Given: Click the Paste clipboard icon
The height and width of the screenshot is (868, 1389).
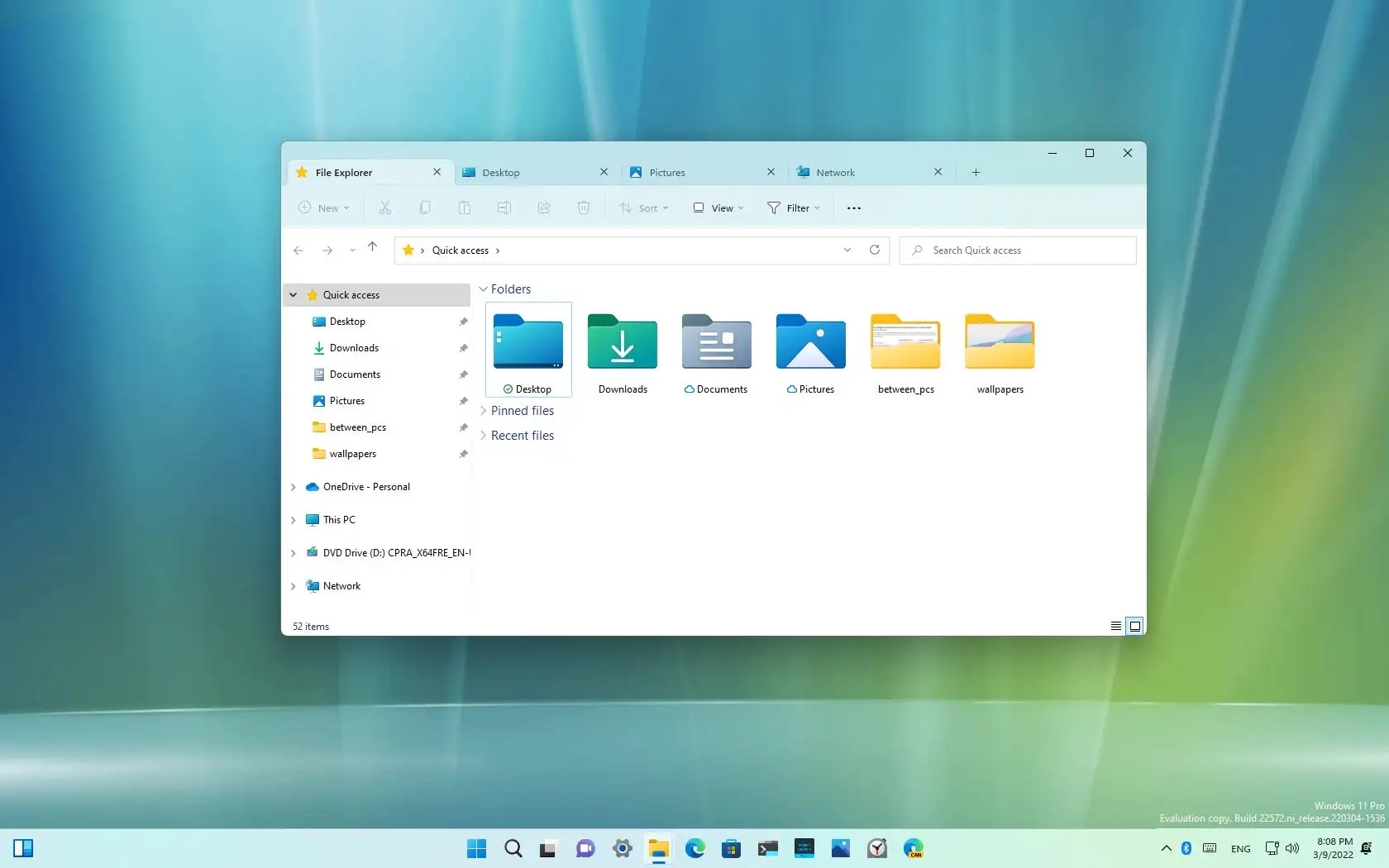Looking at the screenshot, I should pyautogui.click(x=465, y=208).
